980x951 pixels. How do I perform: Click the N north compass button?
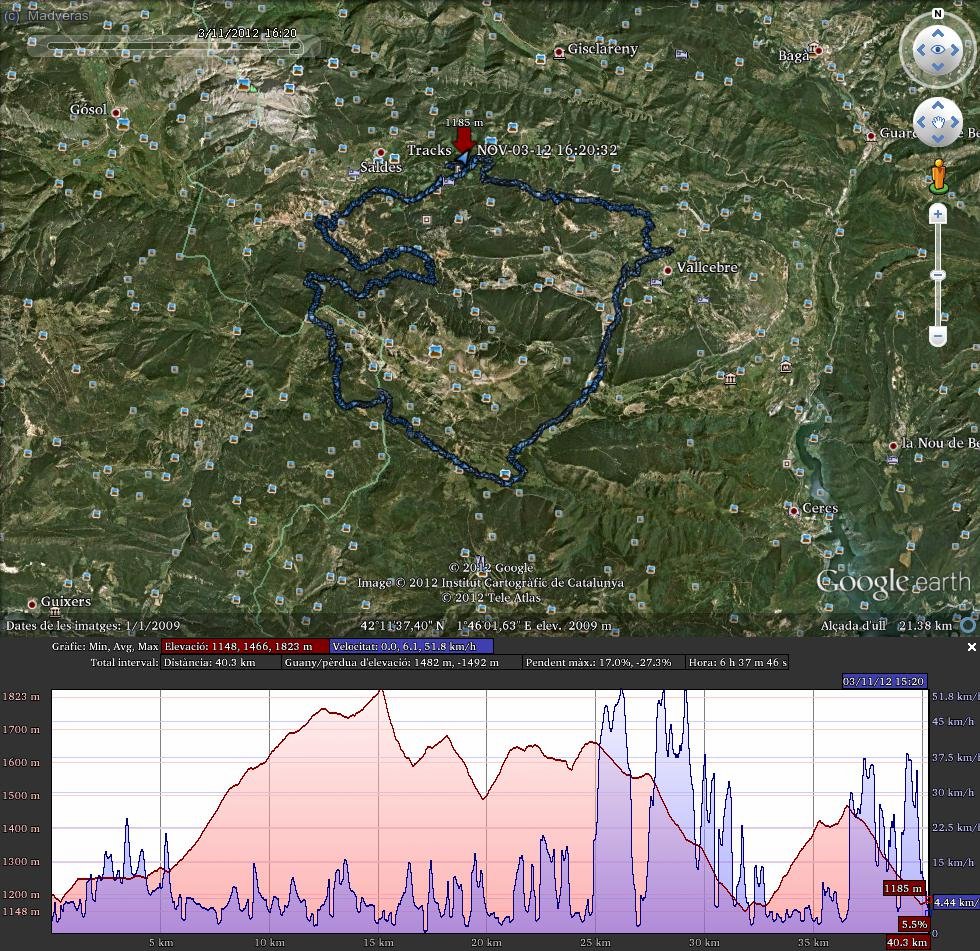[938, 14]
